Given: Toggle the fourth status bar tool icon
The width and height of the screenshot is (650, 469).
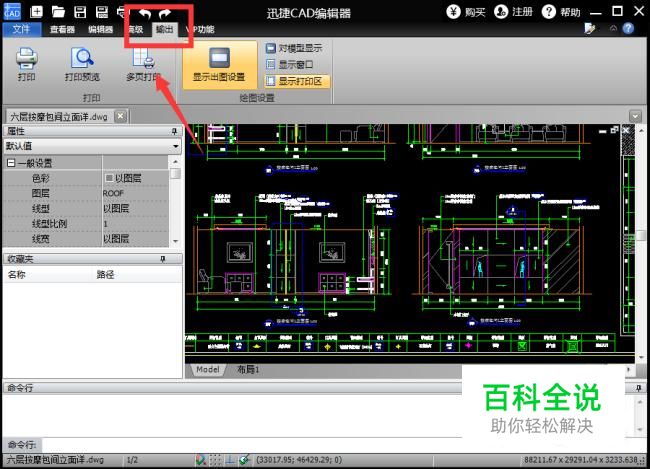Looking at the screenshot, I should point(245,459).
